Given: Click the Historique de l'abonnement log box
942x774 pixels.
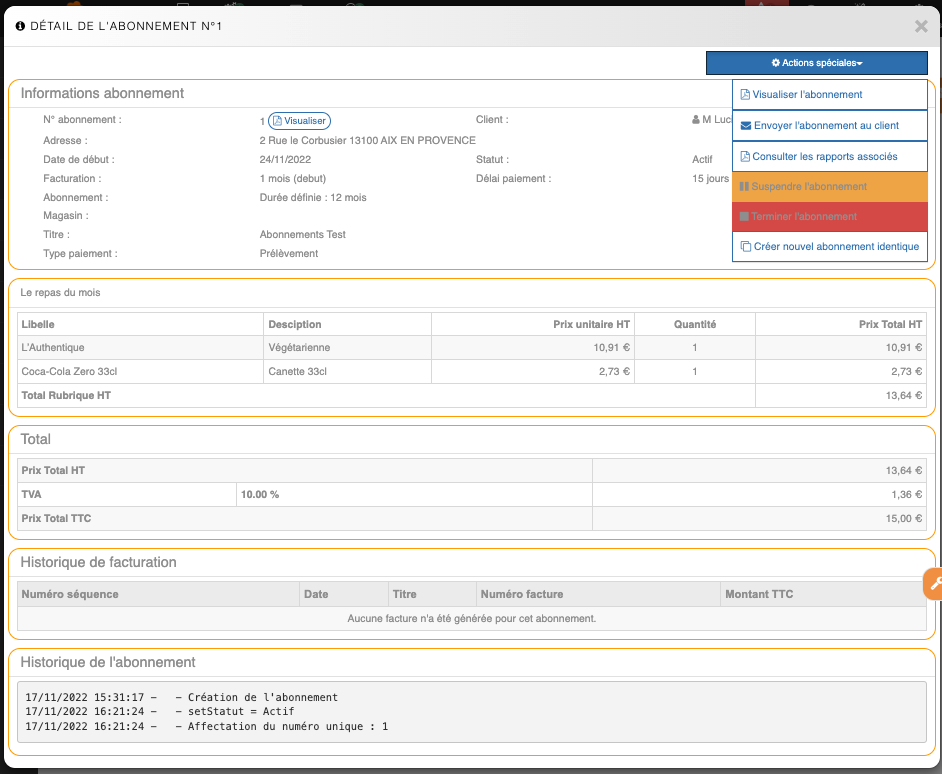Looking at the screenshot, I should (471, 712).
